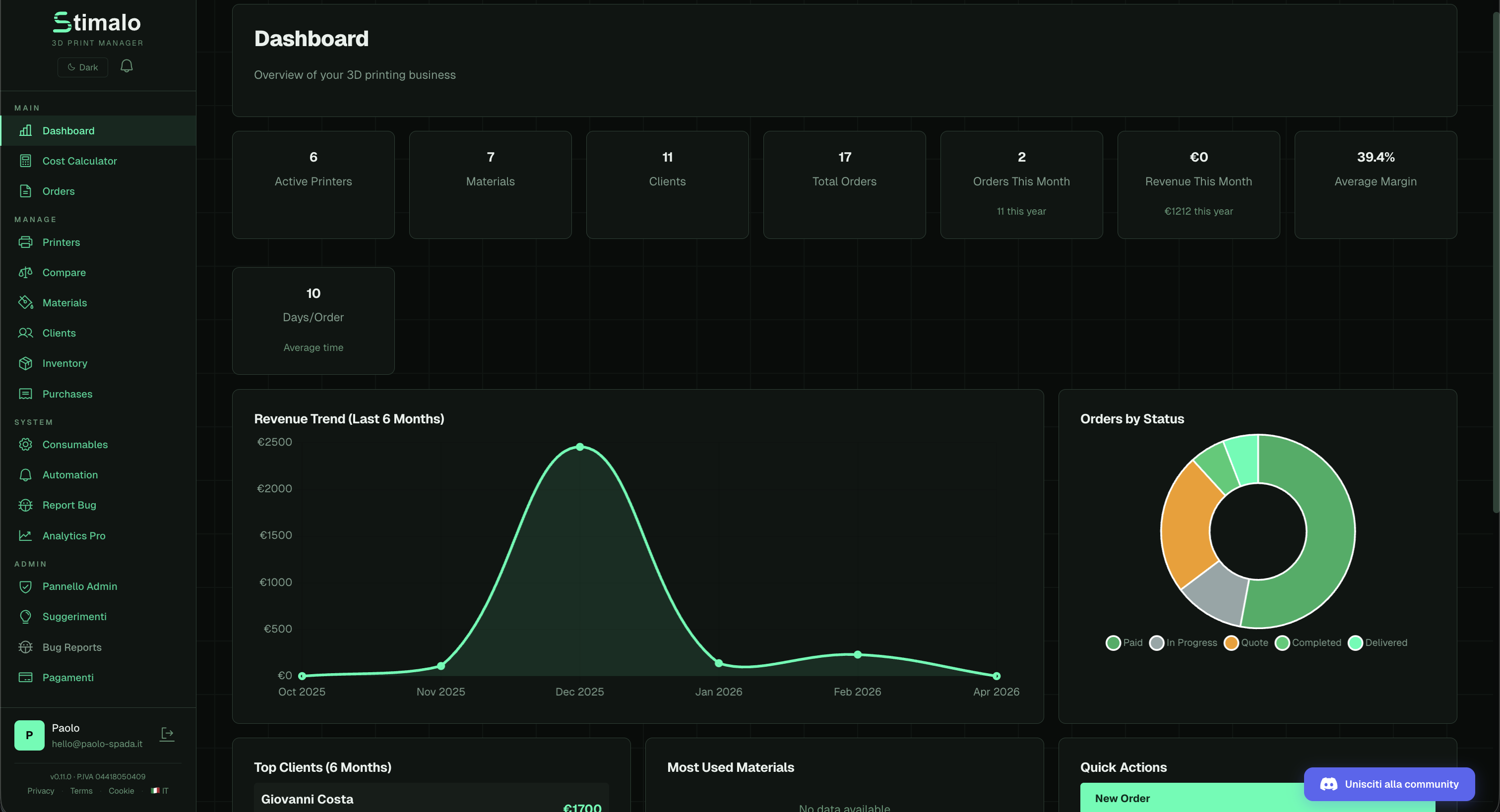
Task: Open the Purchases panel
Action: tap(67, 394)
